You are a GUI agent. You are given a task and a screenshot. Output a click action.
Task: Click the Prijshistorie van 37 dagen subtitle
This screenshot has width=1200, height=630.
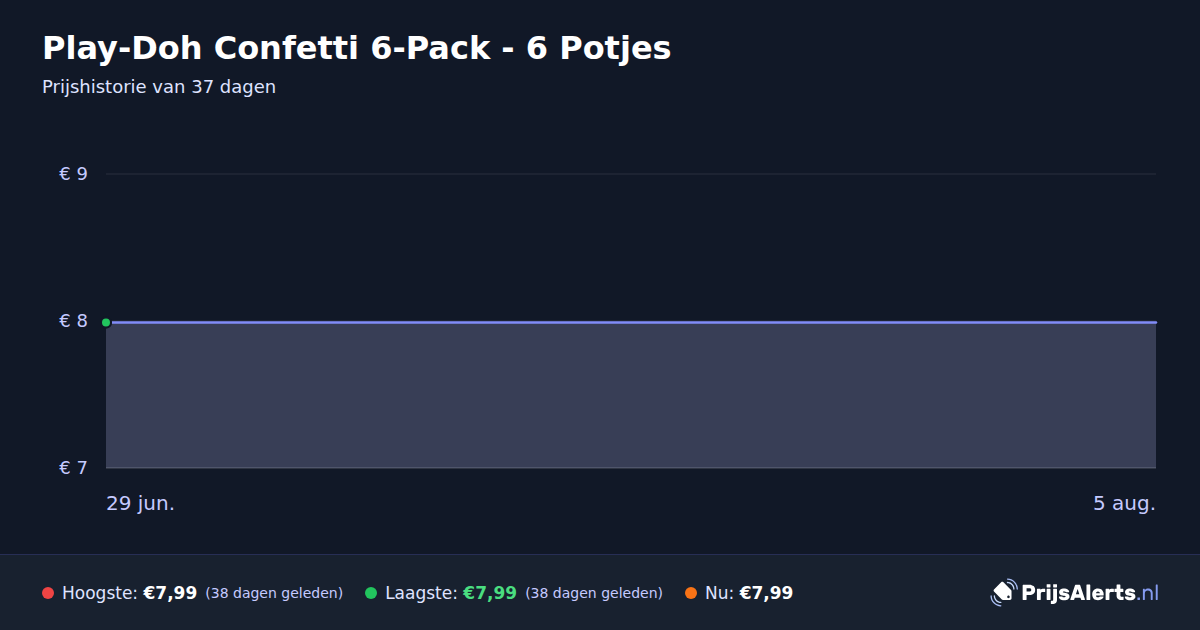click(x=159, y=87)
